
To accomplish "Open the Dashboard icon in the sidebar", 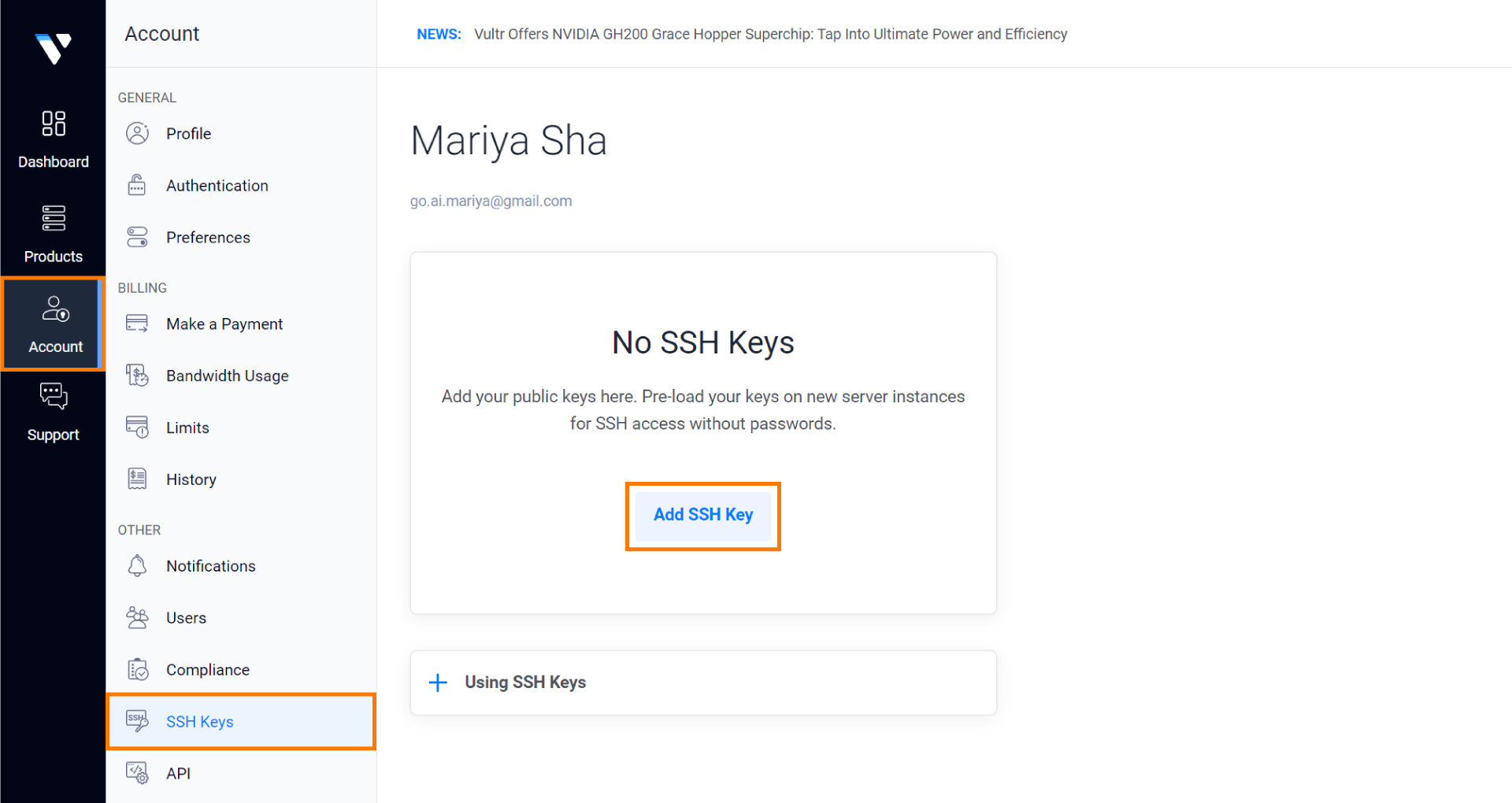I will click(54, 124).
